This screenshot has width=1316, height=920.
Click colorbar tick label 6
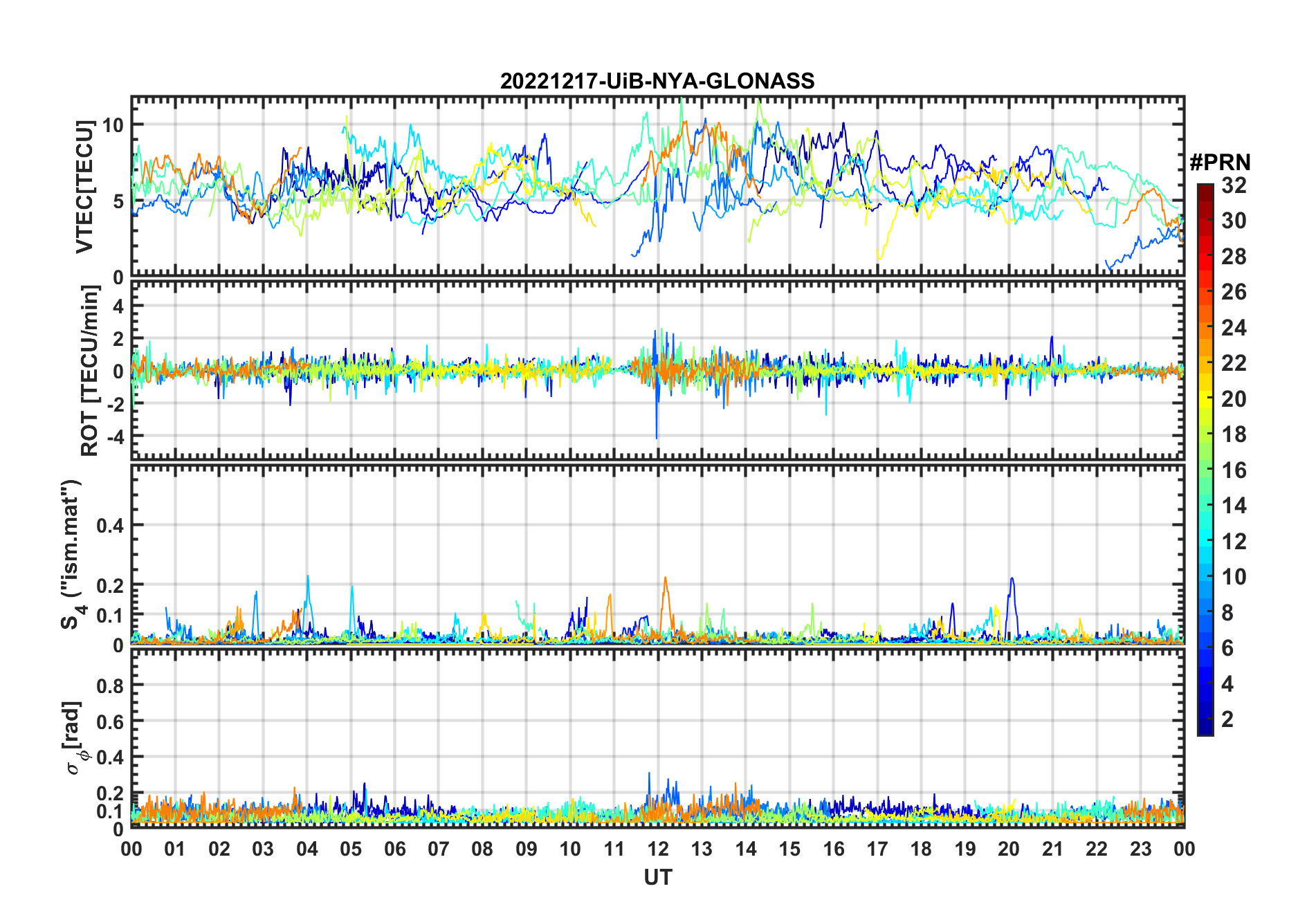1227,647
